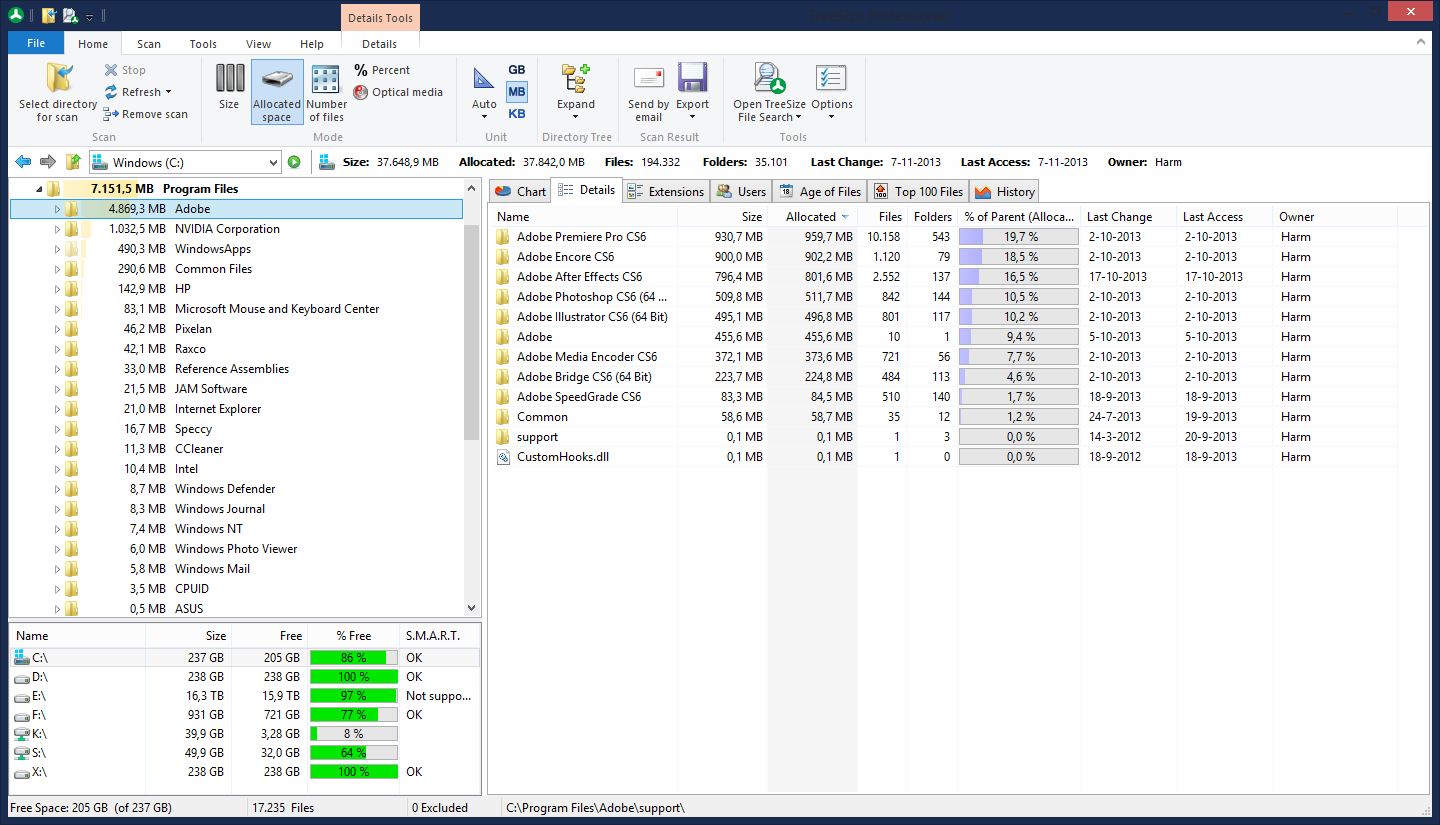Stop the current scan
Image resolution: width=1440 pixels, height=825 pixels.
click(x=125, y=70)
